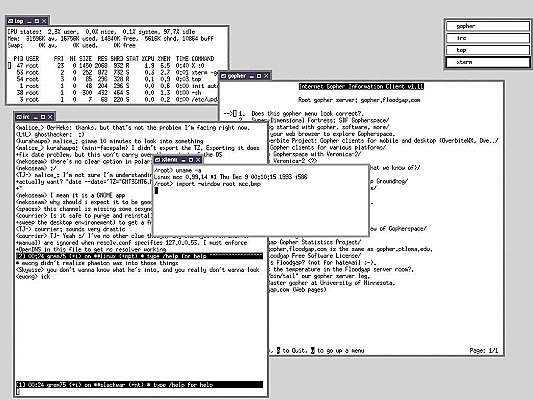Open 'Floodgap Free Software License/' entry

(314, 256)
